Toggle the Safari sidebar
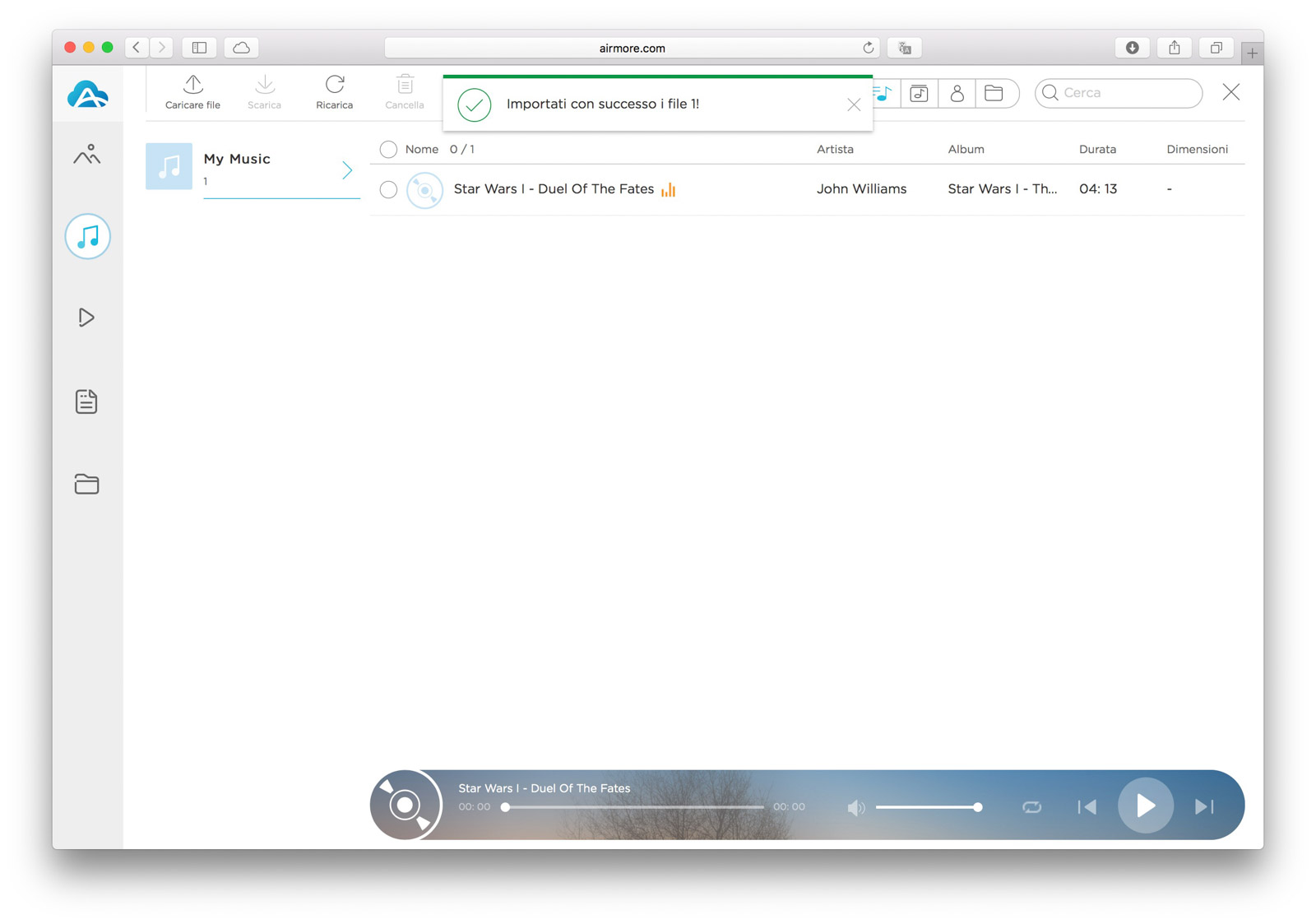The image size is (1316, 924). click(199, 48)
